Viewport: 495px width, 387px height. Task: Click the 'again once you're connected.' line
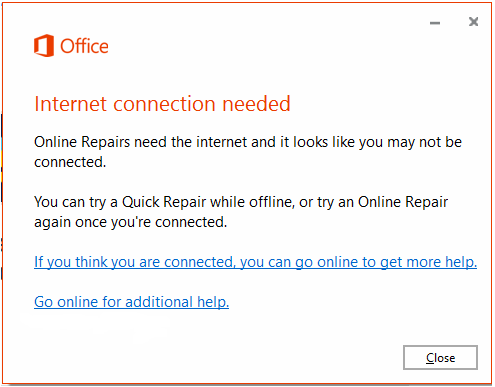130,222
